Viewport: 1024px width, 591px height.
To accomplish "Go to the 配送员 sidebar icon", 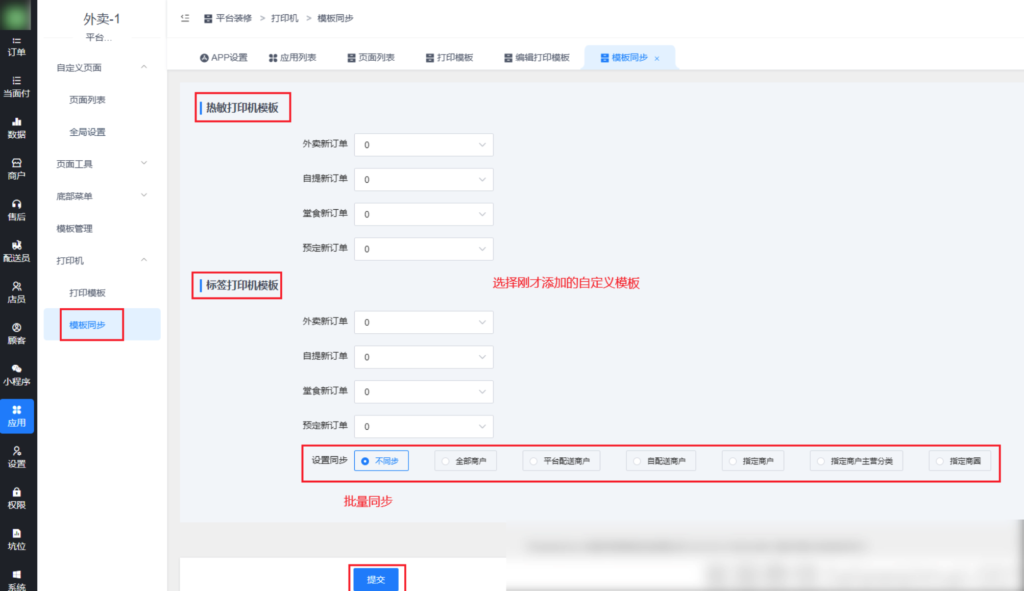I will [x=17, y=250].
